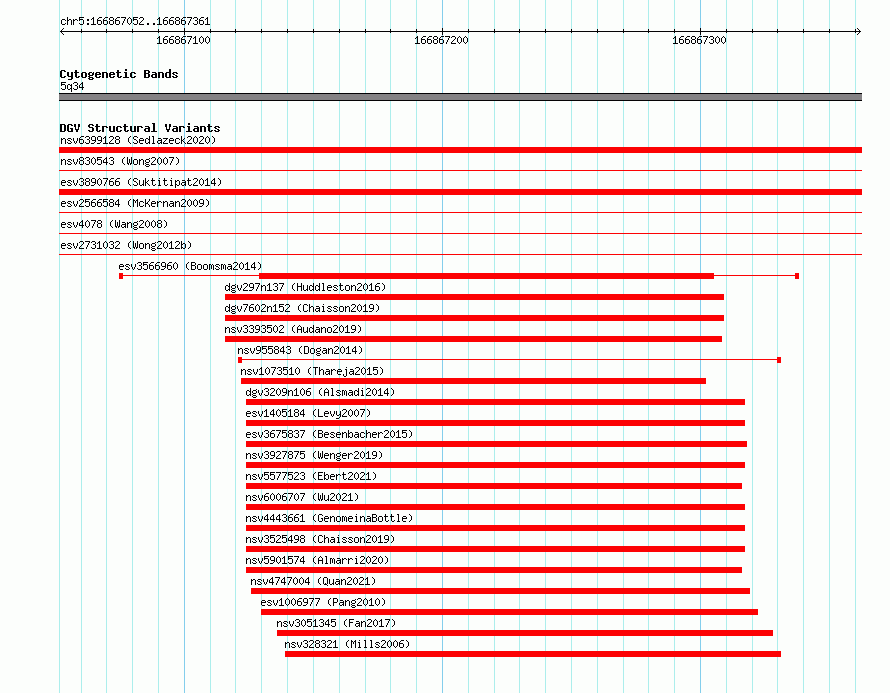The image size is (890, 693).
Task: Click the red bar under nsv328321 (Mills2006)
Action: 533,654
